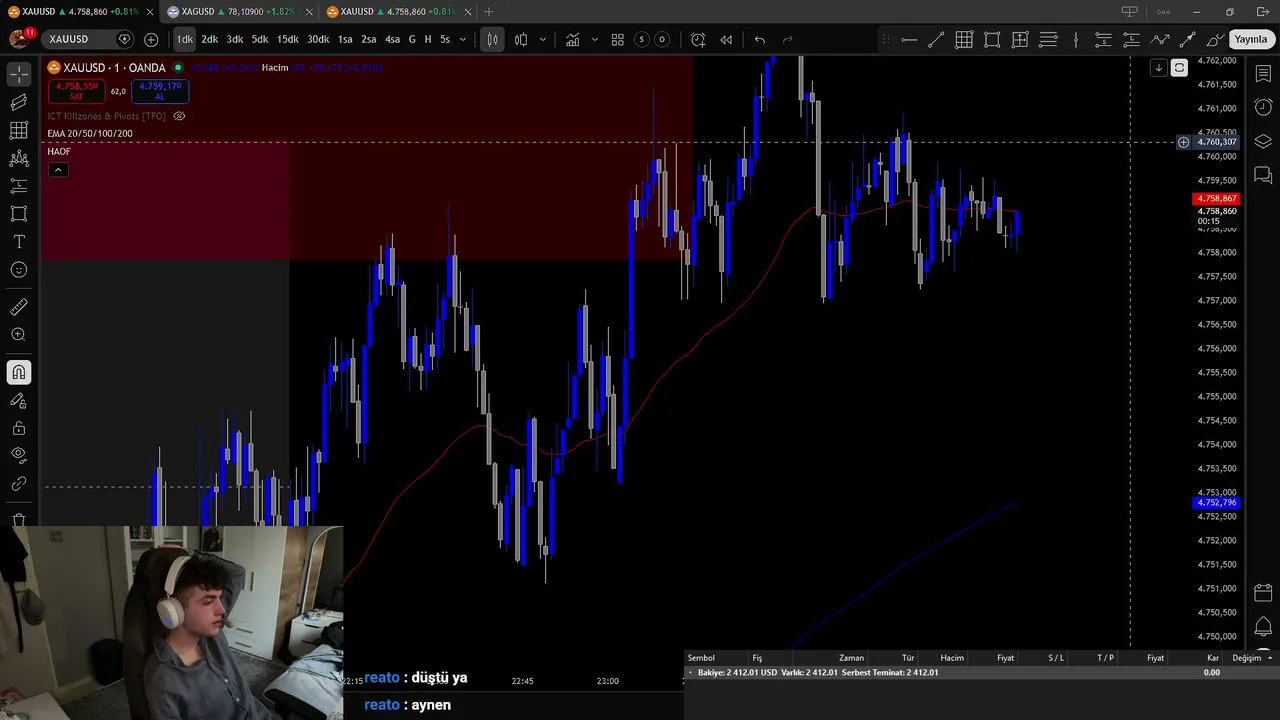Open the object tree layers panel
The width and height of the screenshot is (1280, 720).
pos(1263,141)
